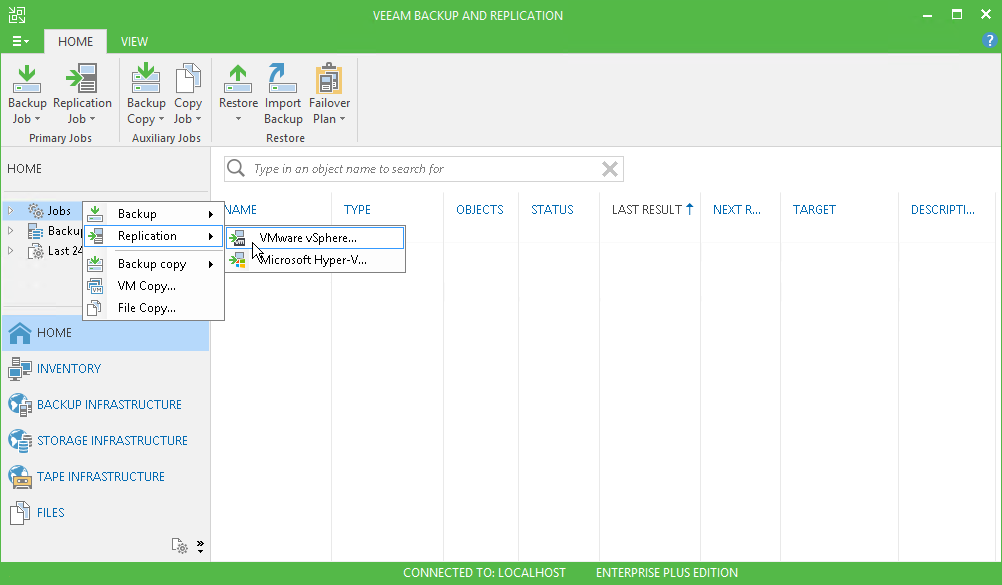This screenshot has width=1002, height=585.
Task: Click the Microsoft Hyper-V Windows icon
Action: click(x=238, y=260)
